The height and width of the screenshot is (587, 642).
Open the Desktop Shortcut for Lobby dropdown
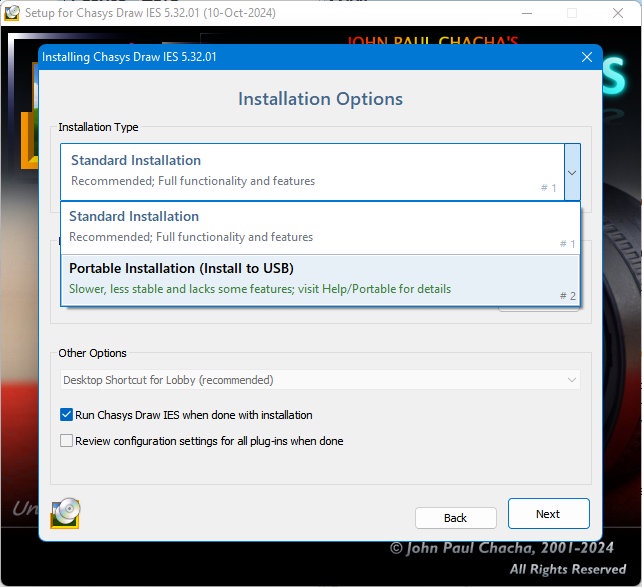click(320, 380)
